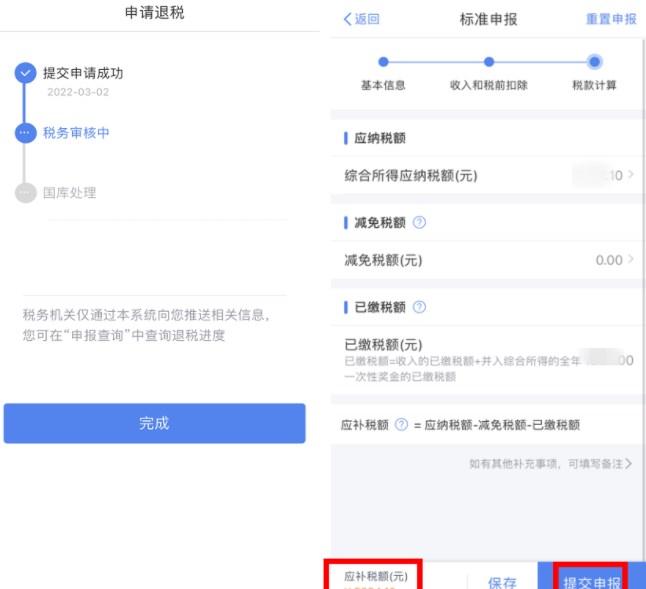Click the gray dots icon beside 国库处理
Screen dimensions: 646x589
[x=25, y=193]
